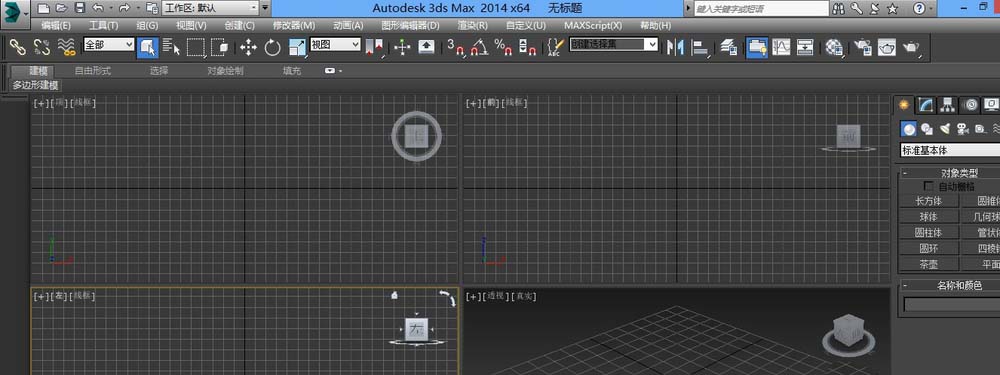Select the Select and Rotate tool
This screenshot has height=375, width=1000.
click(273, 47)
